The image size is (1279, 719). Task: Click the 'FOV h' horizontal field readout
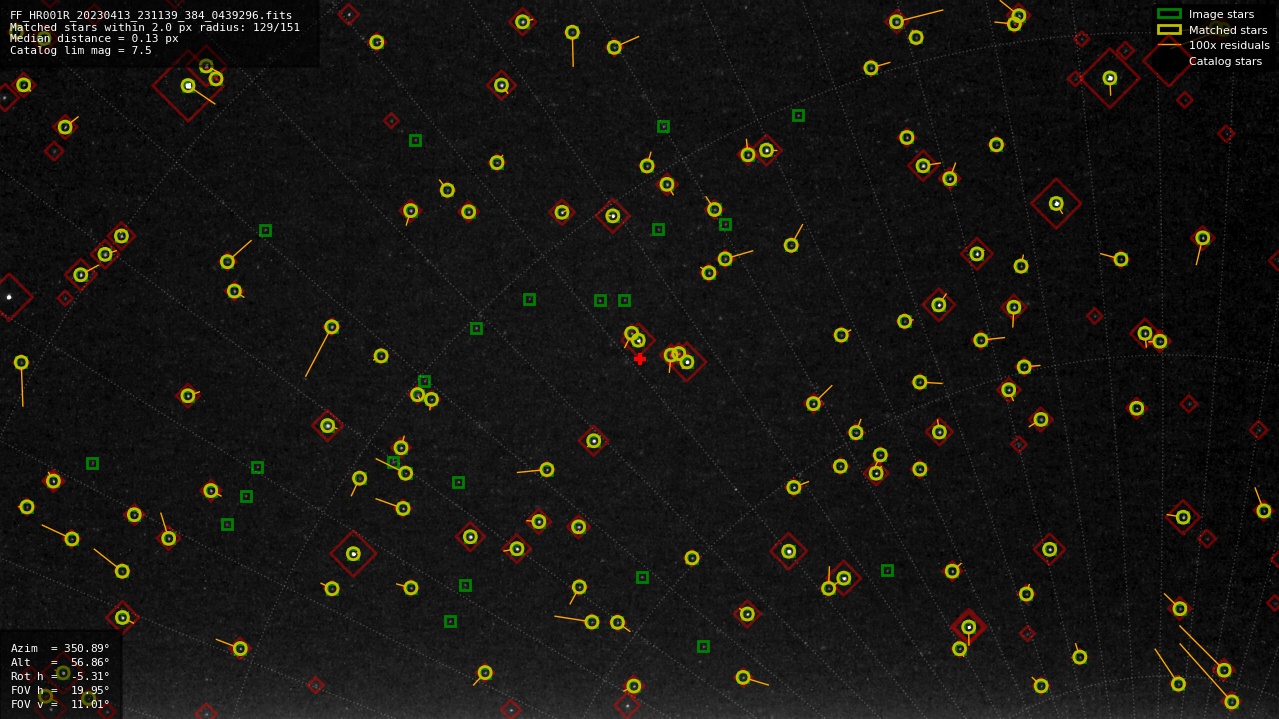[60, 690]
